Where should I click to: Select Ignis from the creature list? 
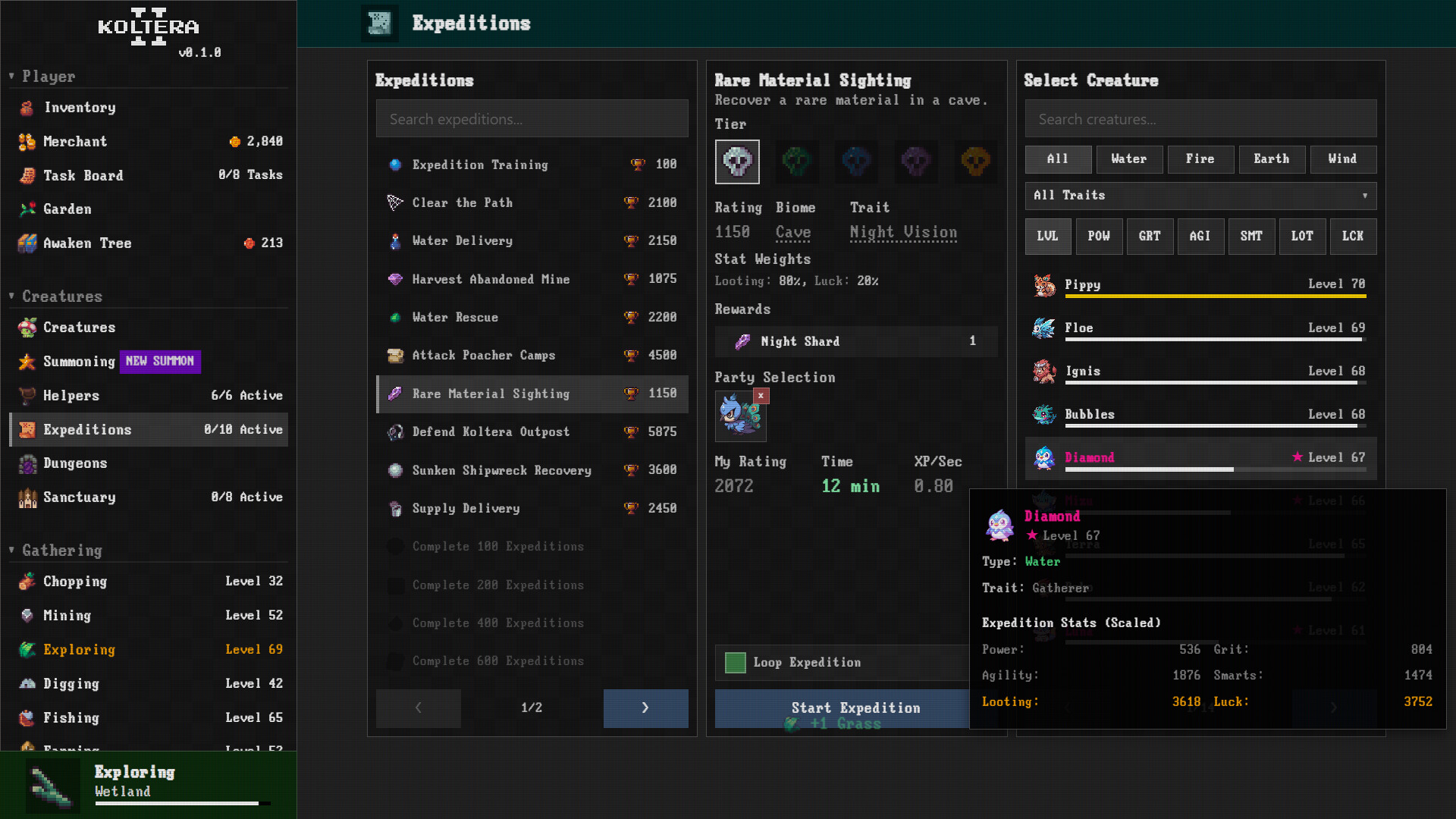coord(1083,371)
